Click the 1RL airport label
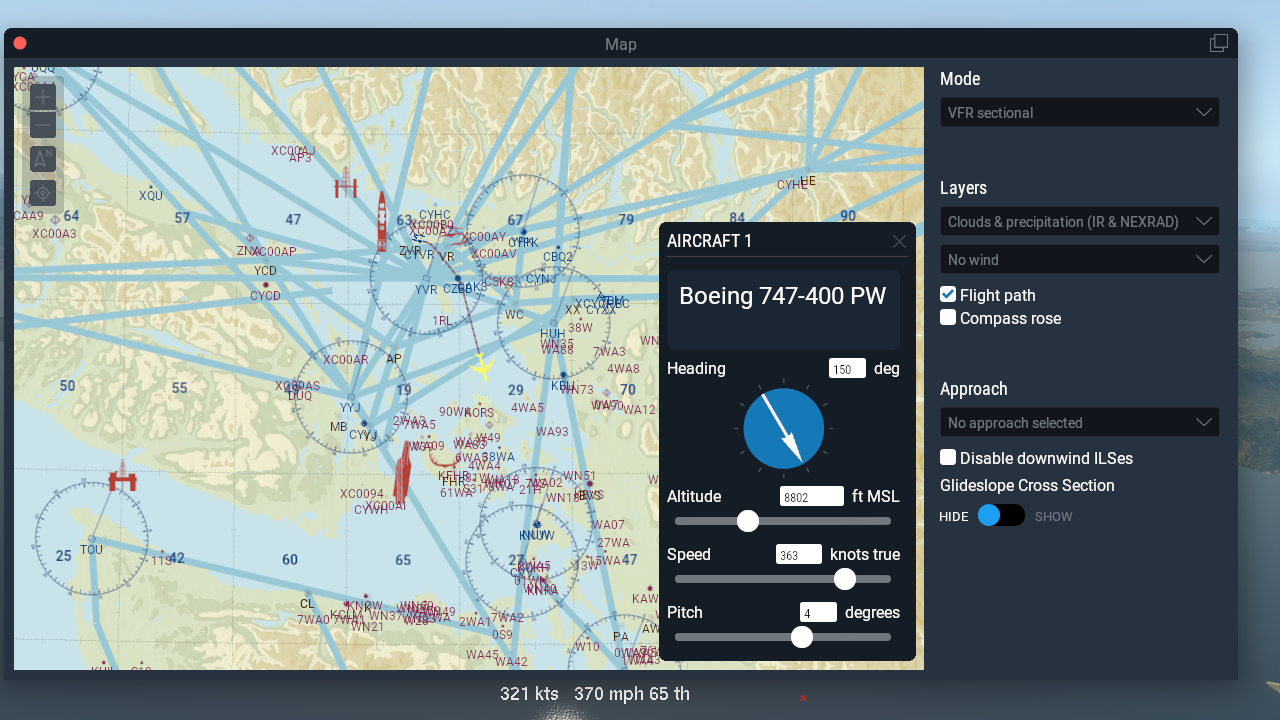 click(442, 321)
